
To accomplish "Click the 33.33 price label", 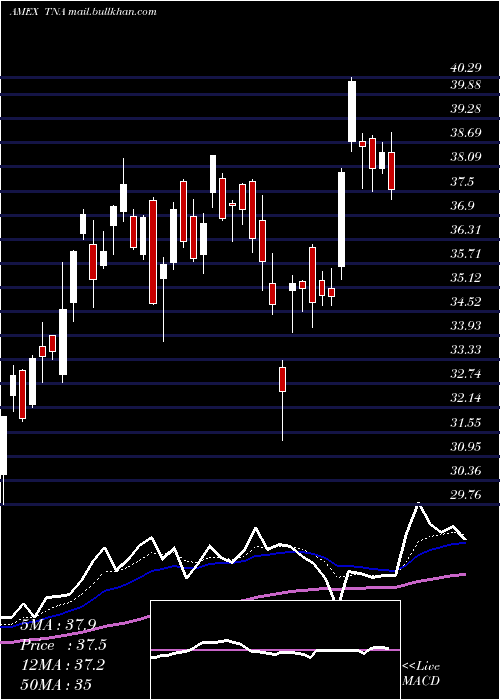I will [466, 349].
